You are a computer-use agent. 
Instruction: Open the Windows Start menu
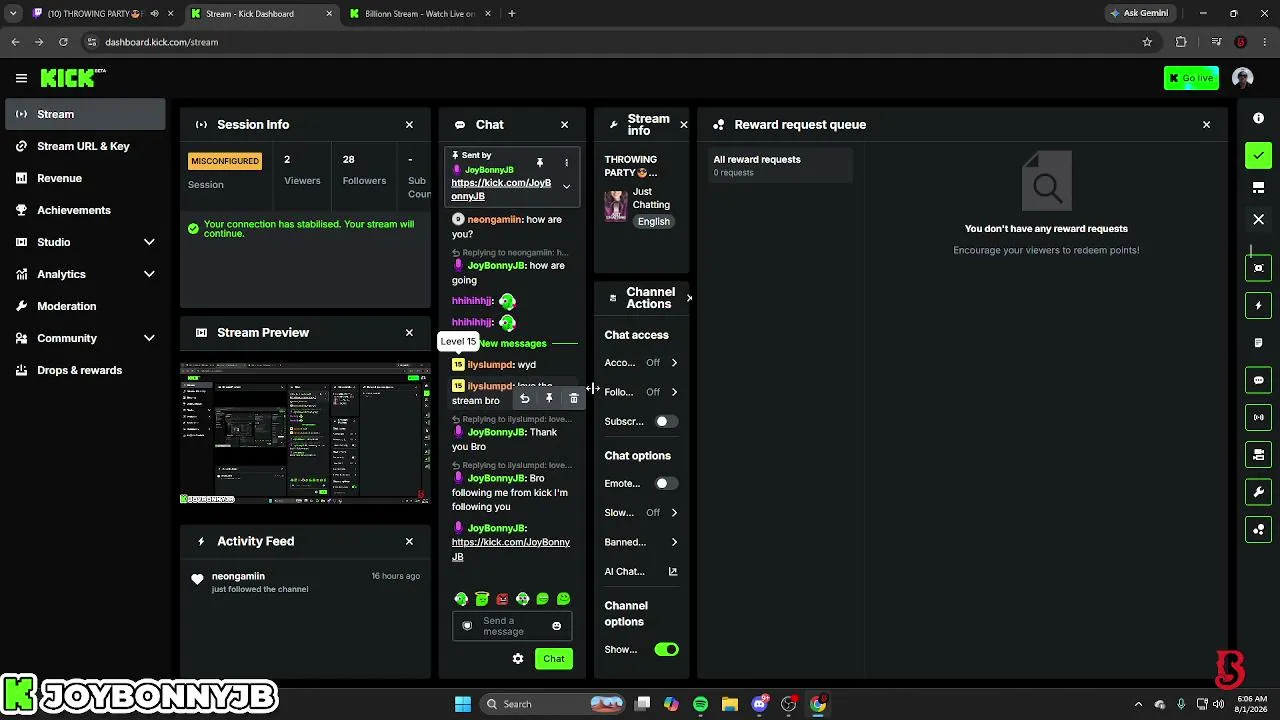click(x=463, y=704)
